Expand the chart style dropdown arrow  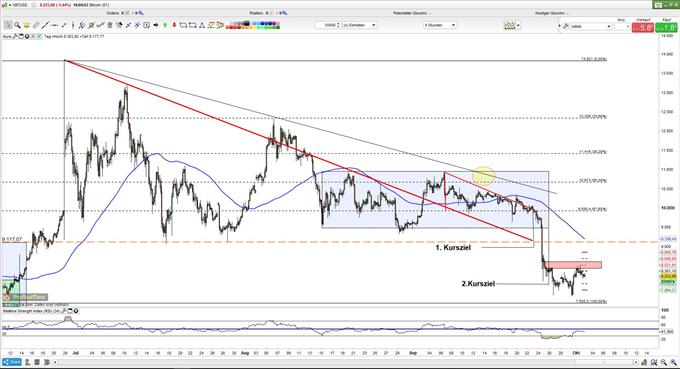(x=518, y=26)
